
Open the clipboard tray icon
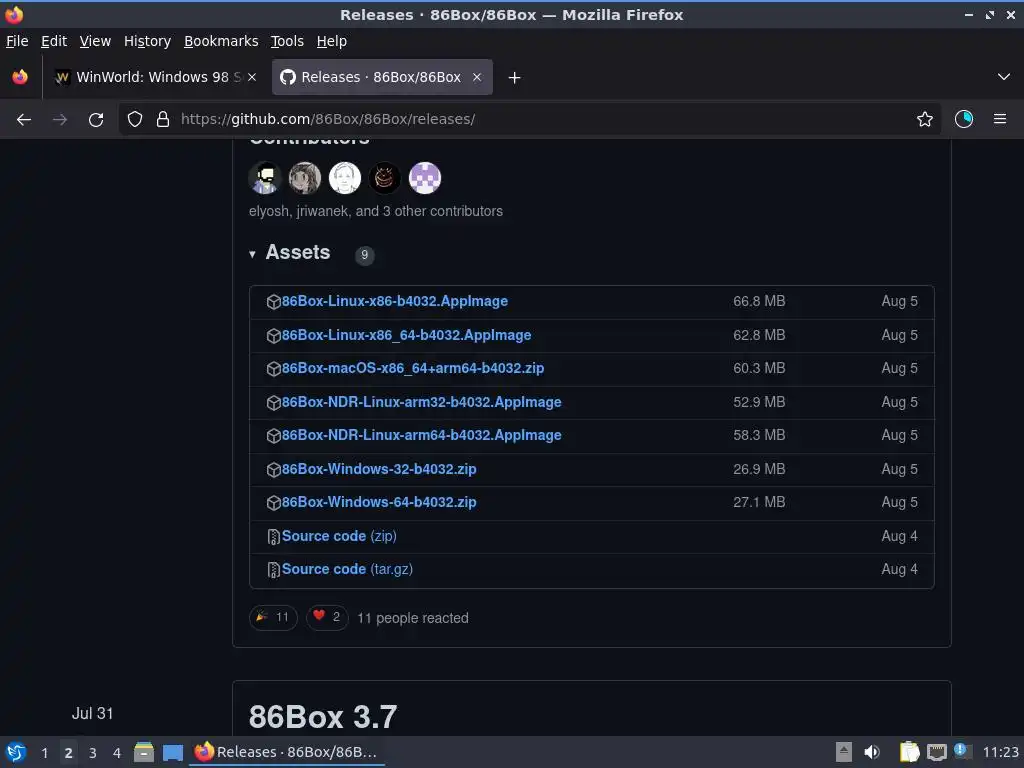click(x=909, y=752)
